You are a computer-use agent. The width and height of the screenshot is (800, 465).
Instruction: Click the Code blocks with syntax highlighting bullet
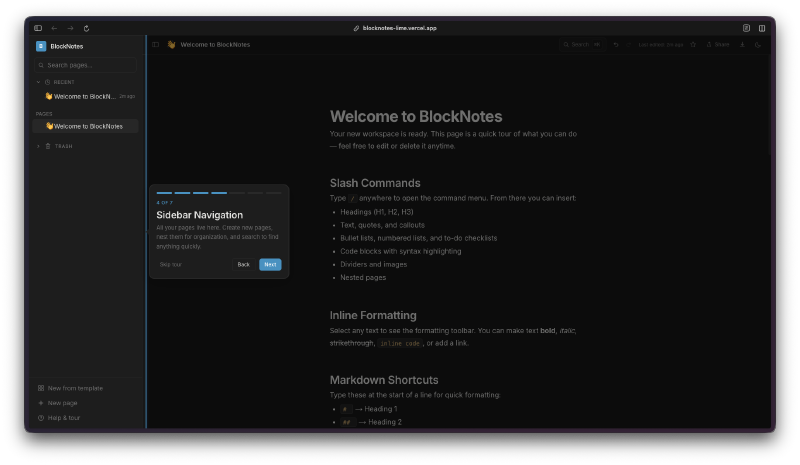point(401,251)
